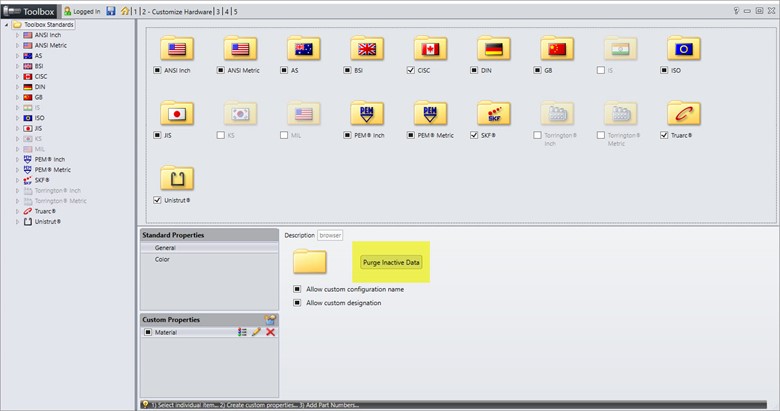Open the DIN standard folder icon
780x411 pixels.
491,50
